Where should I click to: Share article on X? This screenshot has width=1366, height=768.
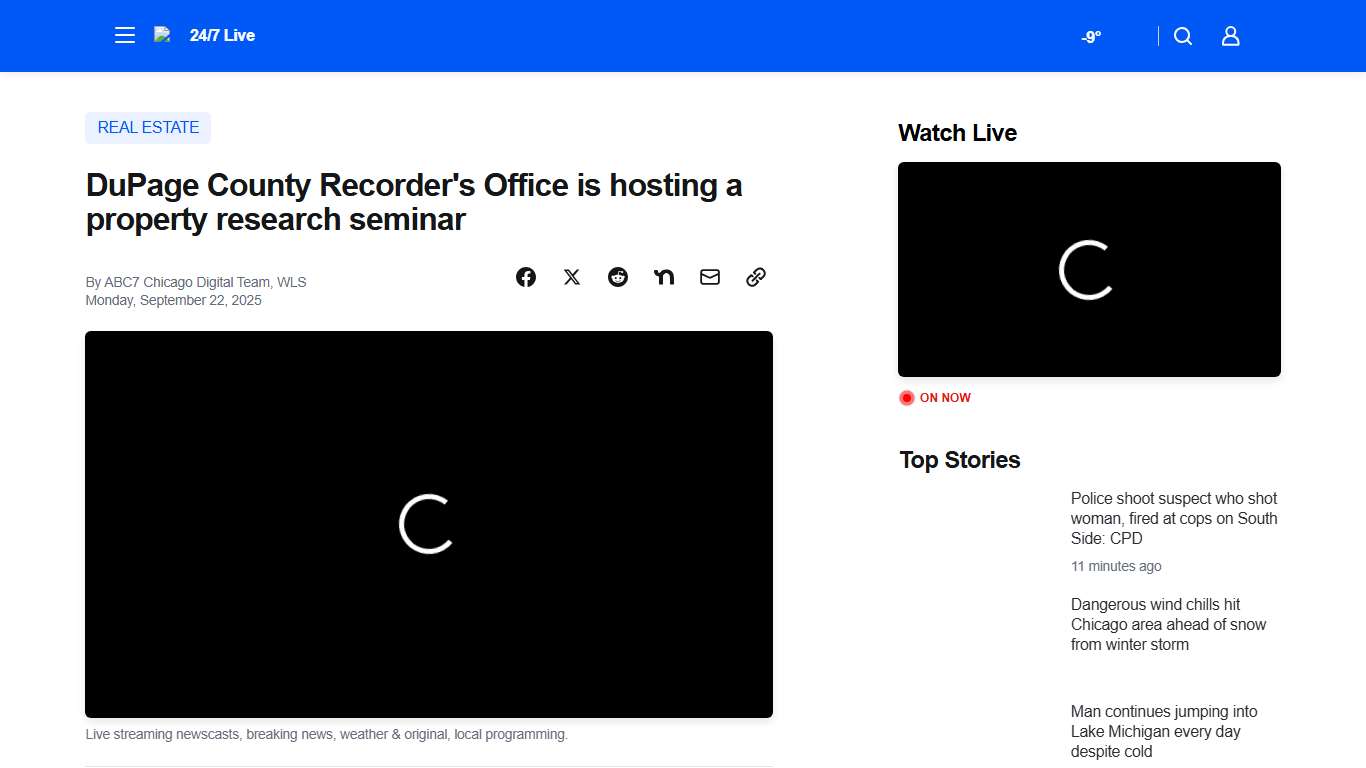point(572,277)
